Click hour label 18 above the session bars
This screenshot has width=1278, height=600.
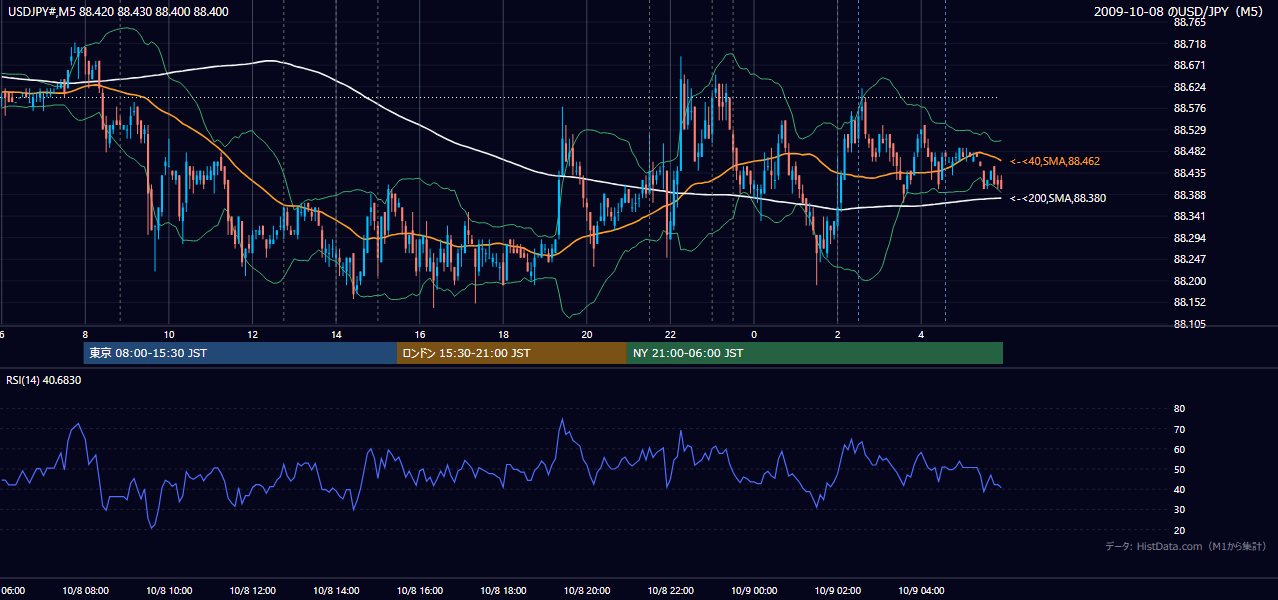(x=503, y=334)
